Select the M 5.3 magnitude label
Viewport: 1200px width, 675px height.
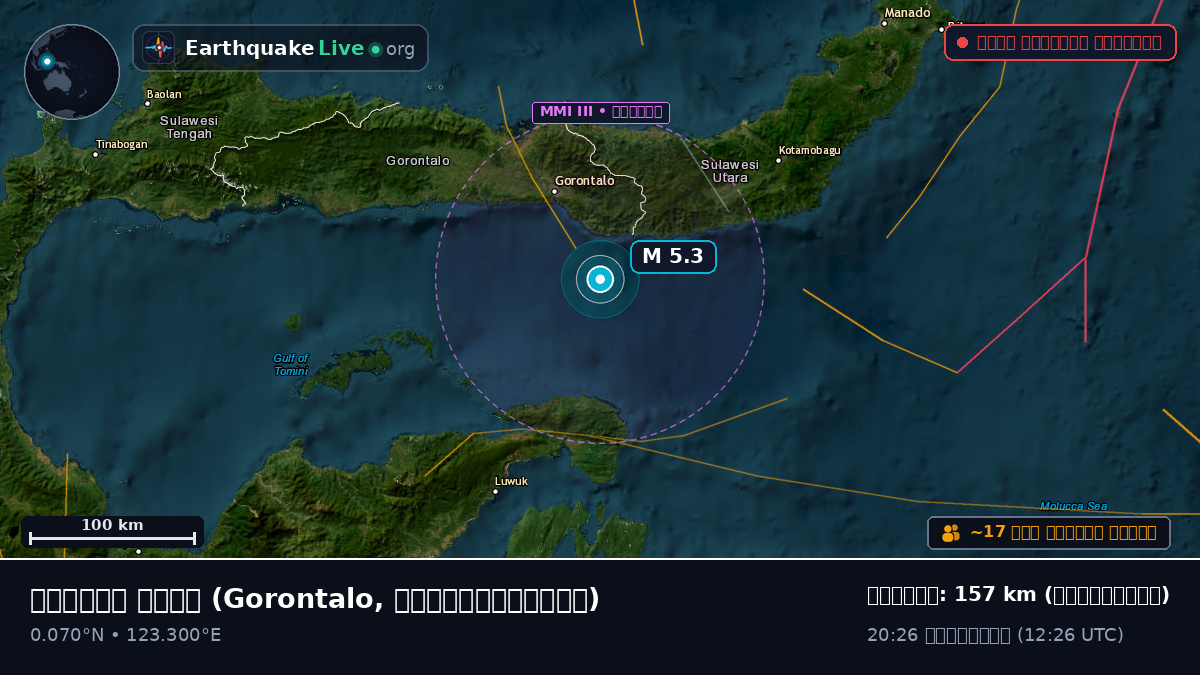tap(673, 257)
